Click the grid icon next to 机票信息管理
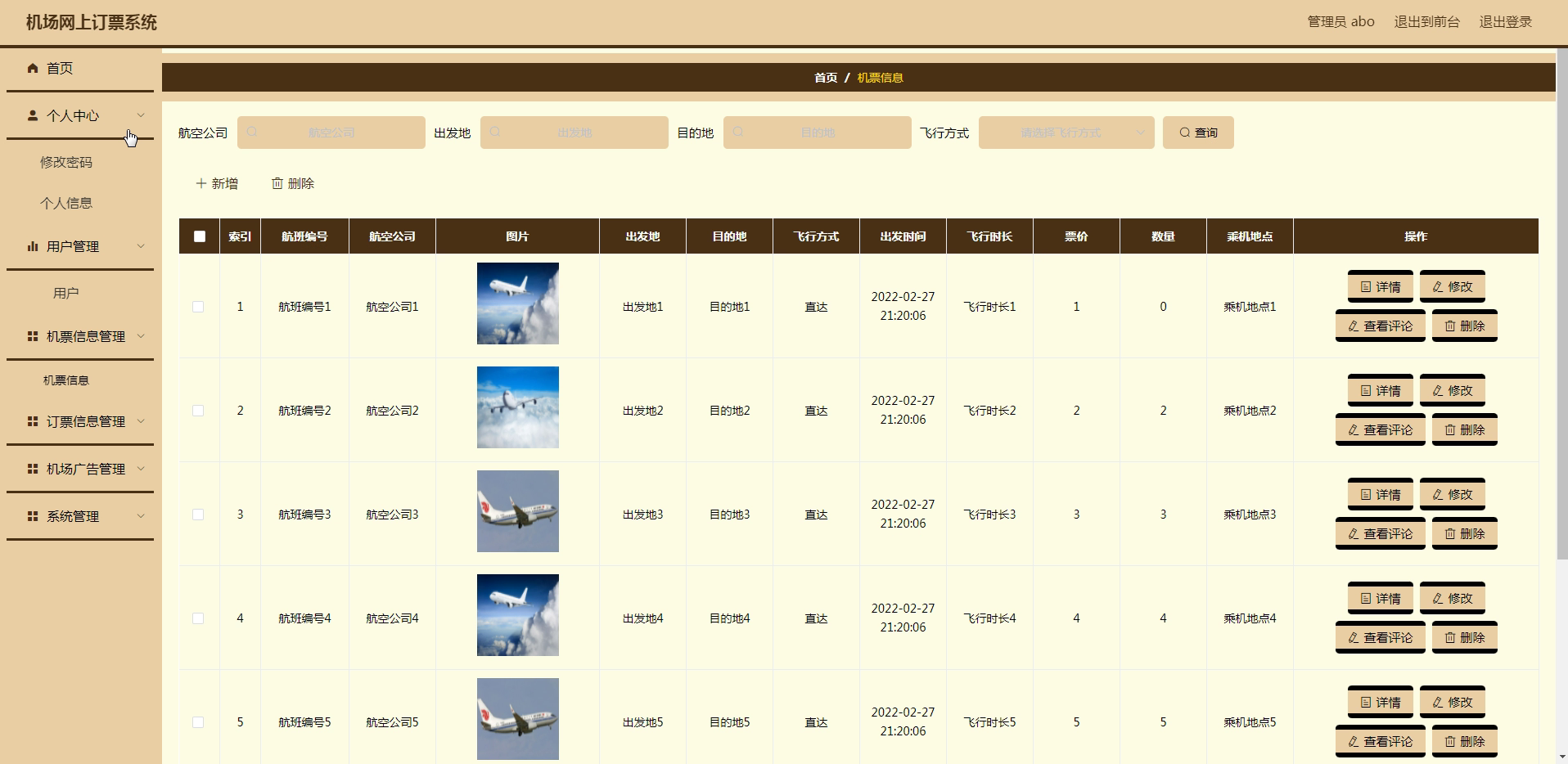The height and width of the screenshot is (764, 1568). 33,336
